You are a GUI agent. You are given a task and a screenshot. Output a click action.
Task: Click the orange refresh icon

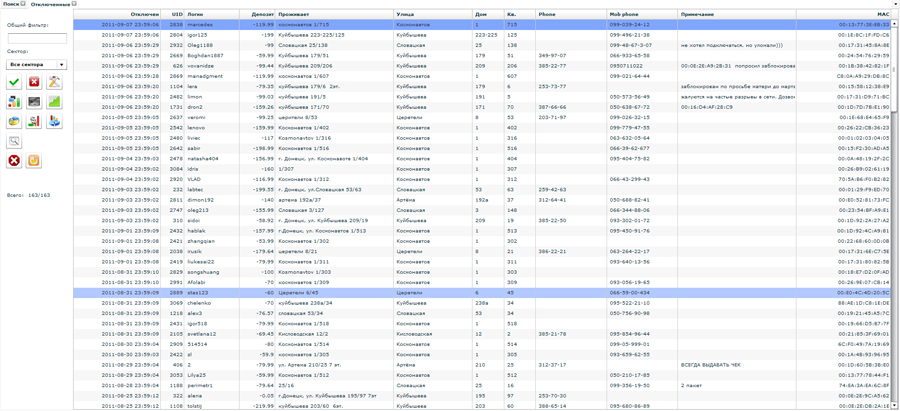[34, 160]
